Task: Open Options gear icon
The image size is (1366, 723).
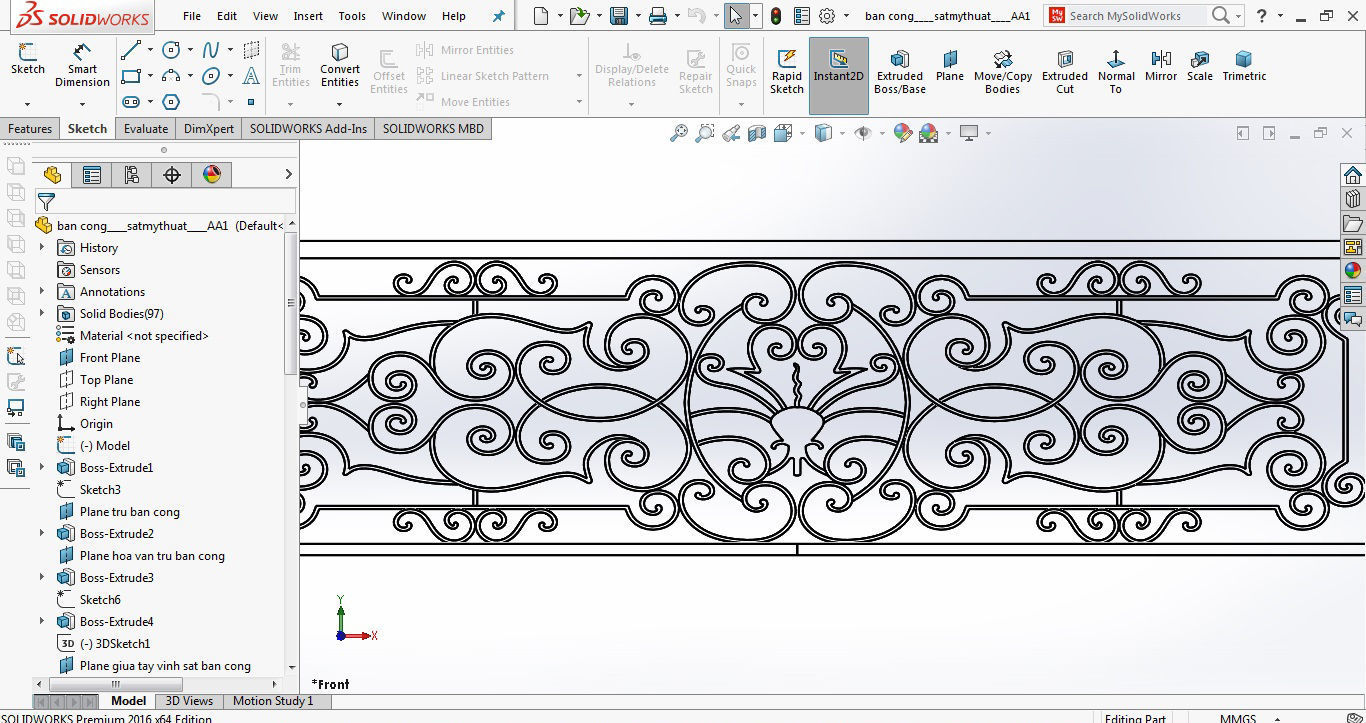Action: tap(827, 16)
